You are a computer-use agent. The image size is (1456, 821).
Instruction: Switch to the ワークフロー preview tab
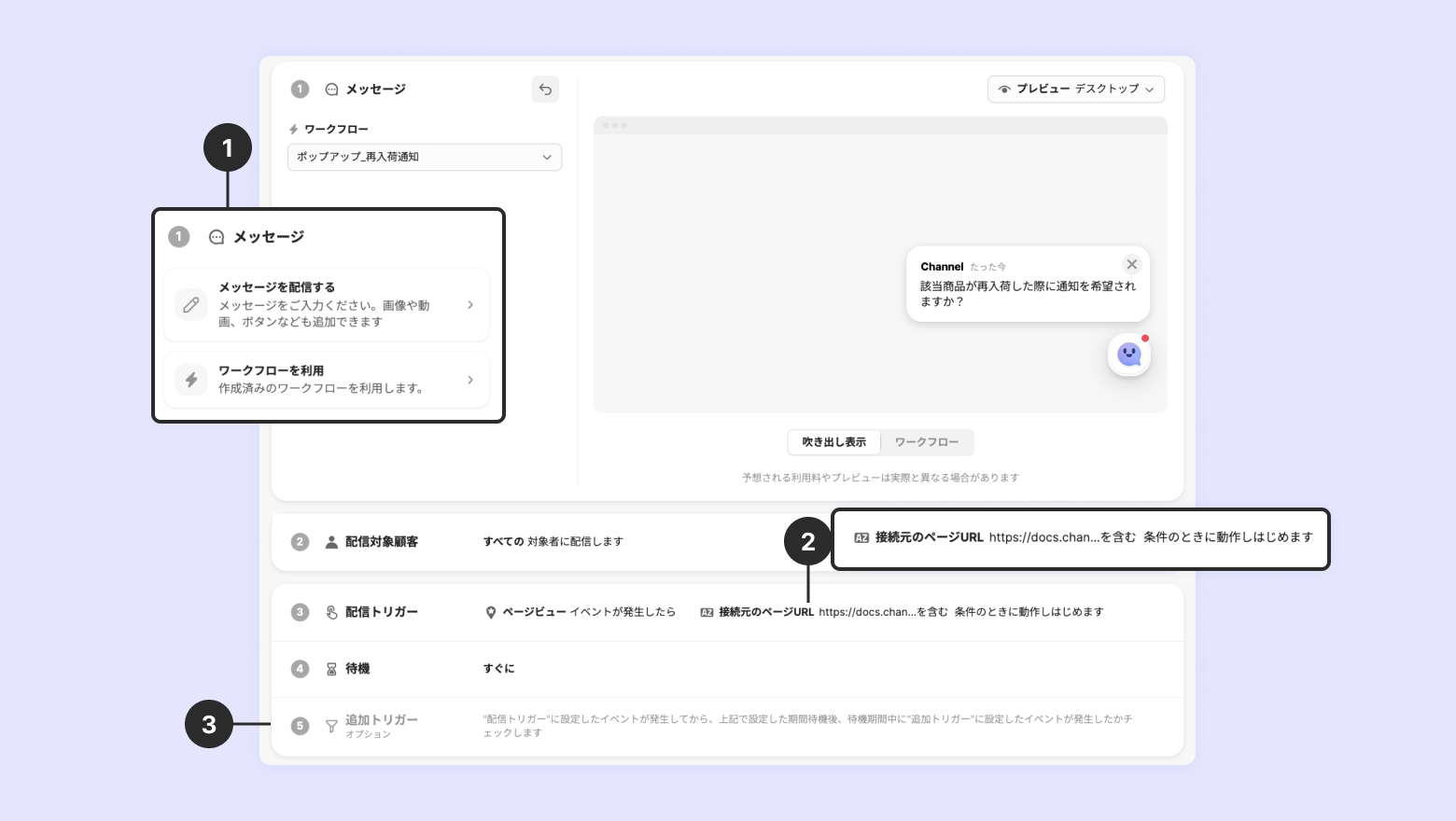[x=927, y=442]
